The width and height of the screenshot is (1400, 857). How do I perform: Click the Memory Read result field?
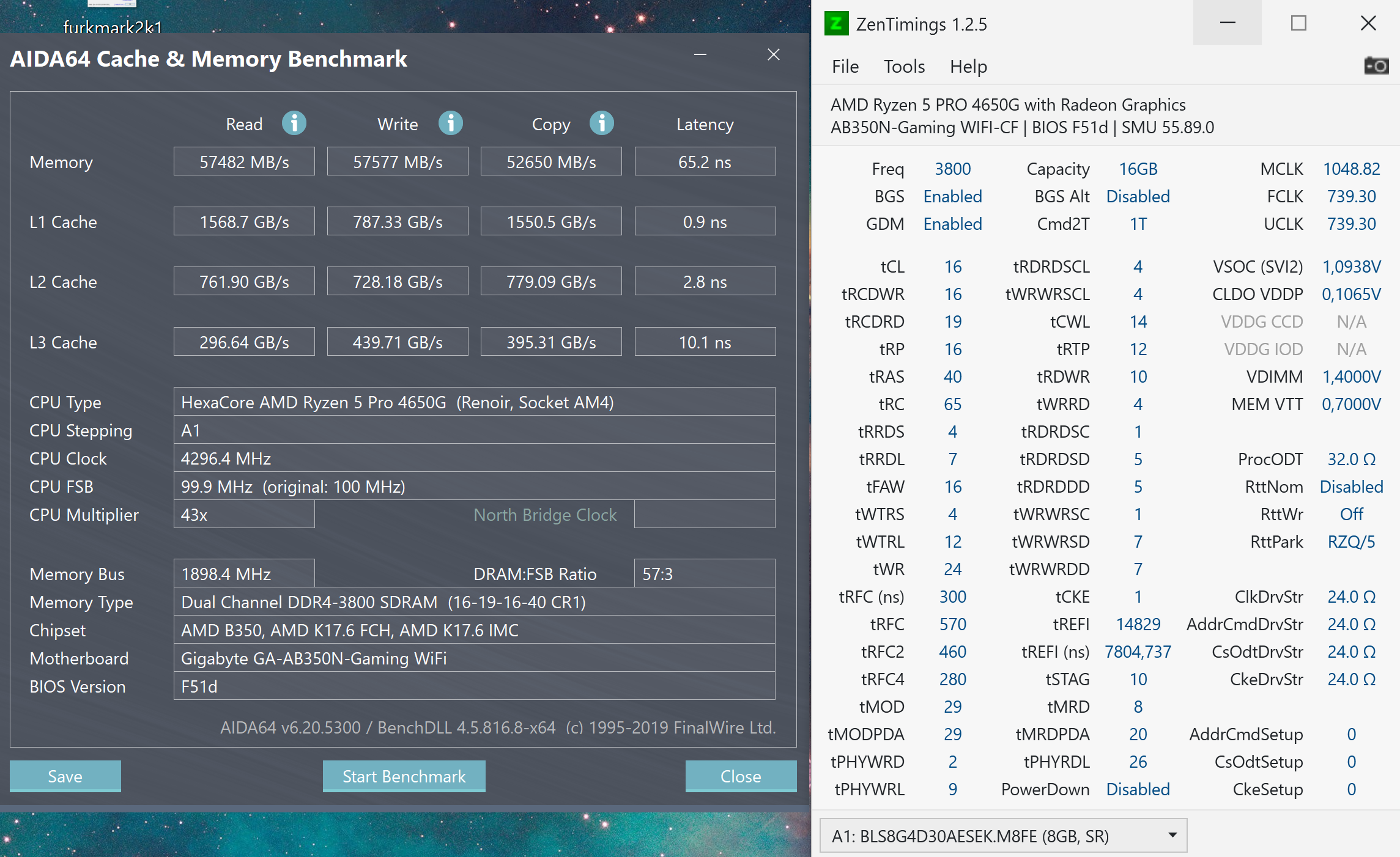point(244,162)
